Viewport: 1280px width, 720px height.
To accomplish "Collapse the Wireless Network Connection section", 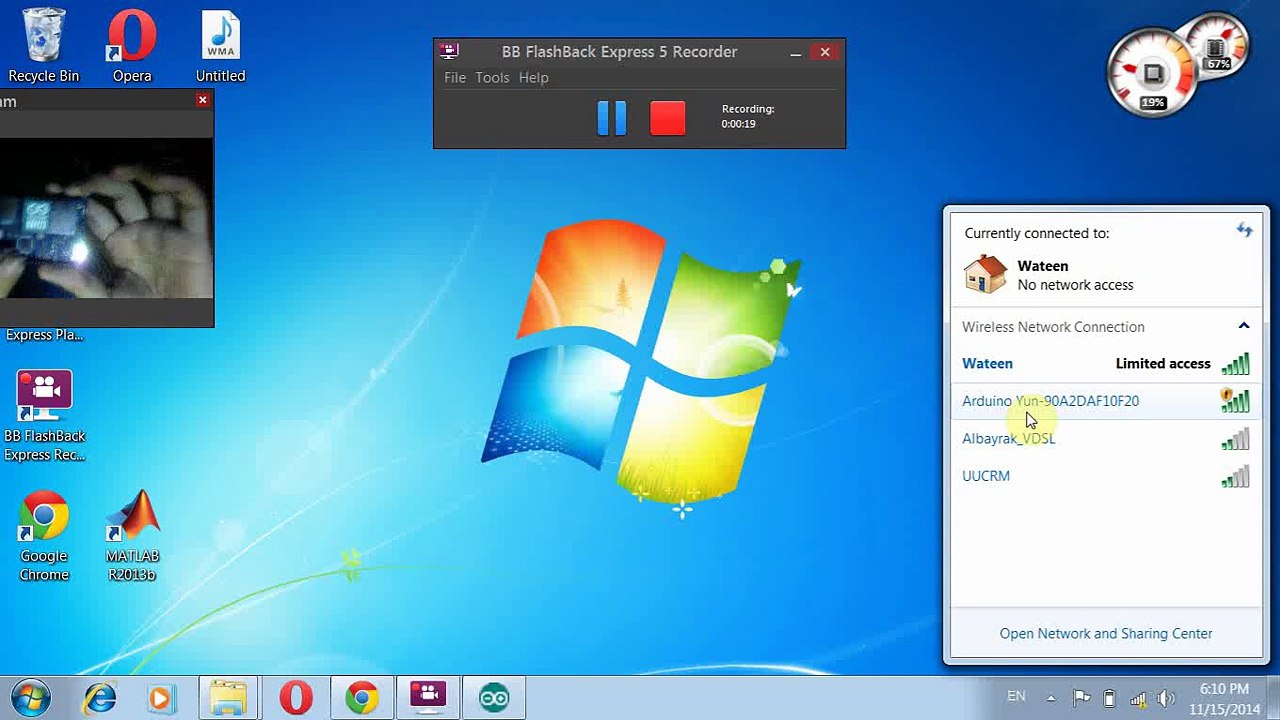I will [x=1244, y=326].
